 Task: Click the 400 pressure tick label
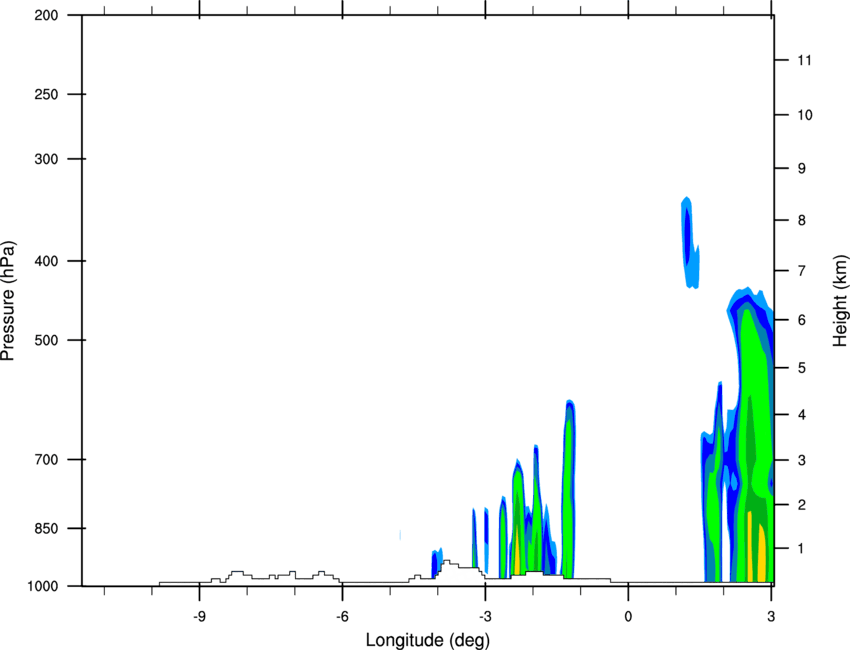pyautogui.click(x=46, y=261)
